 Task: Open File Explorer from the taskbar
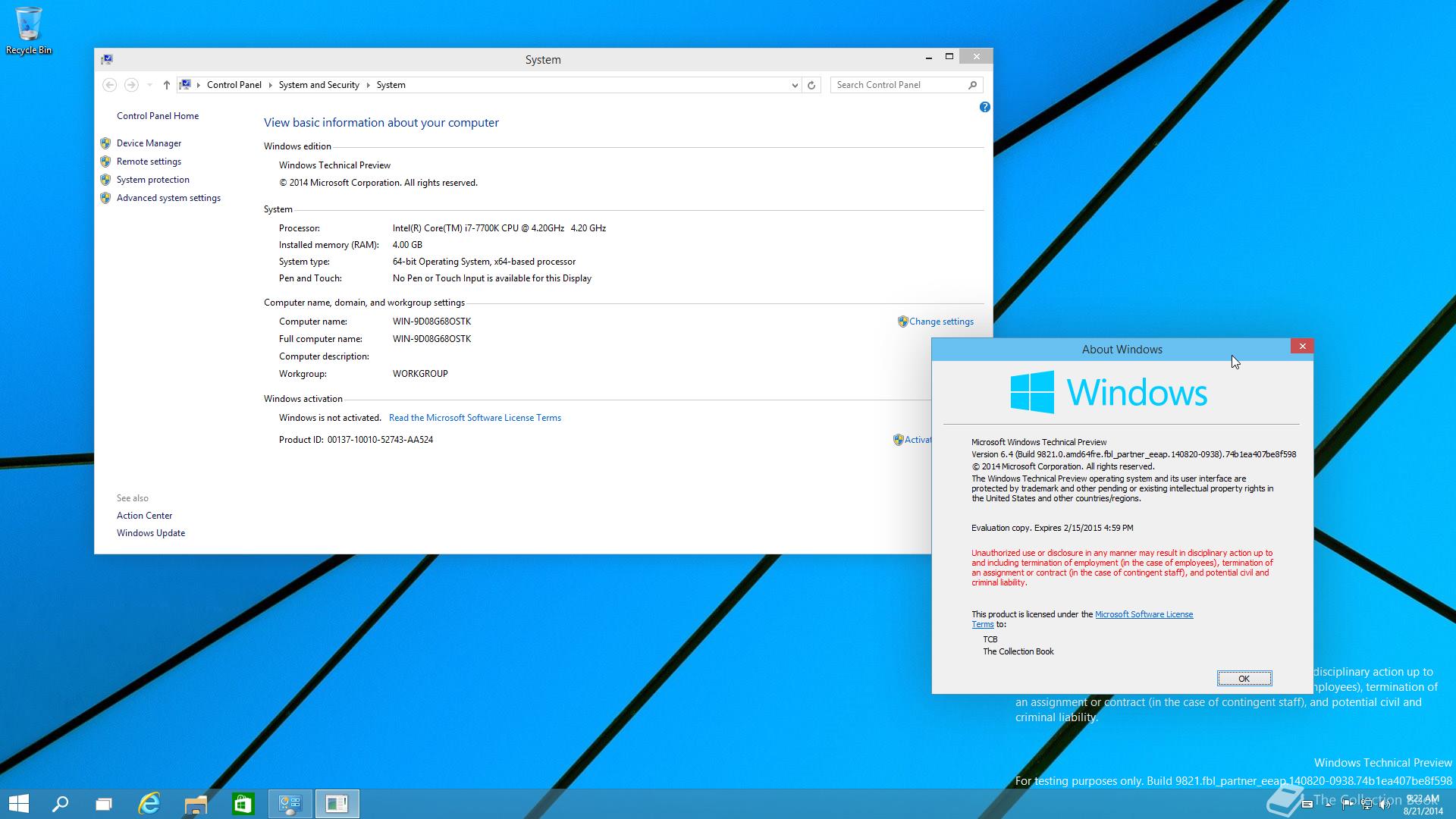click(x=196, y=804)
